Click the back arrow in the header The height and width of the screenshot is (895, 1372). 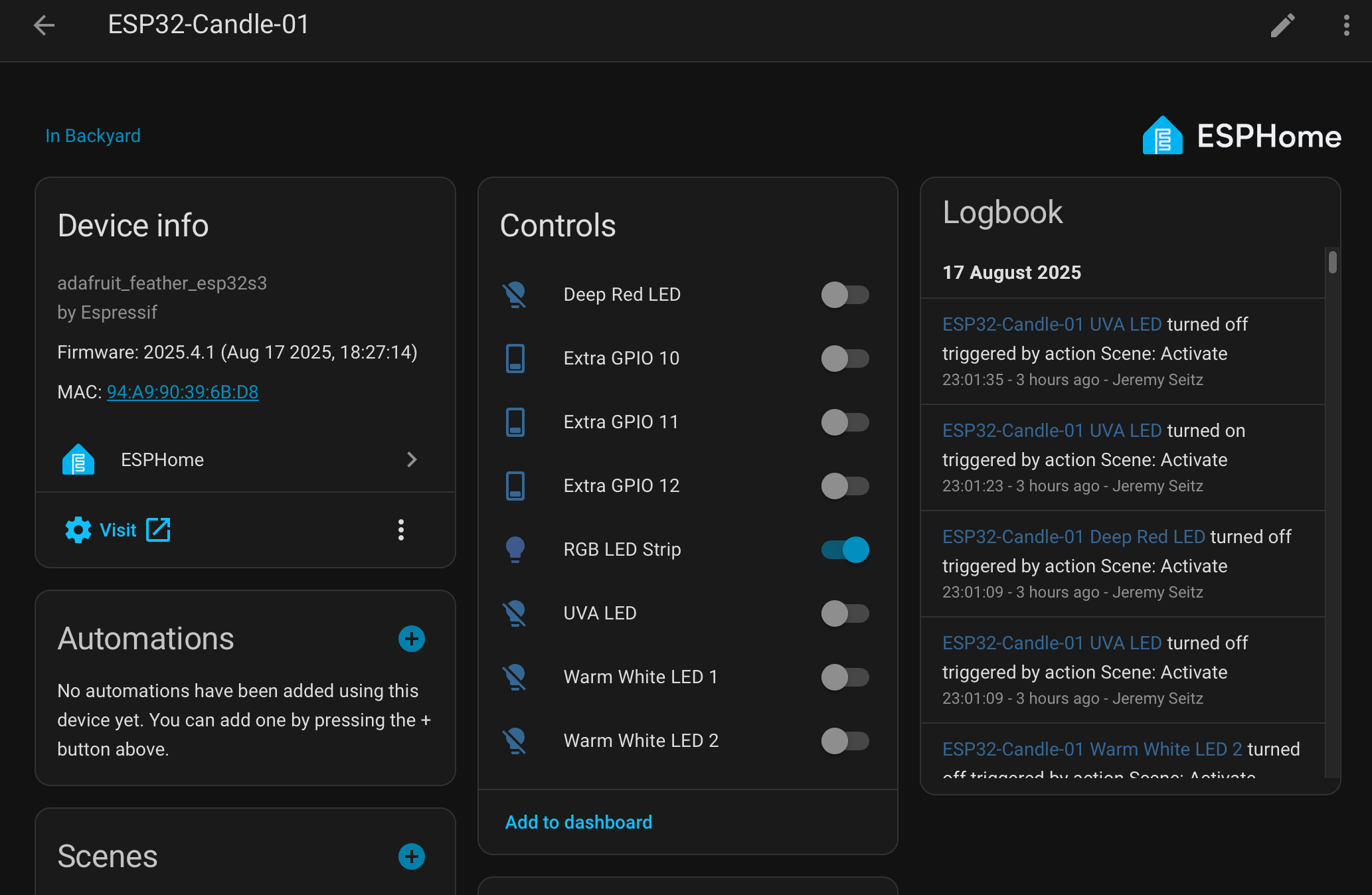(44, 25)
